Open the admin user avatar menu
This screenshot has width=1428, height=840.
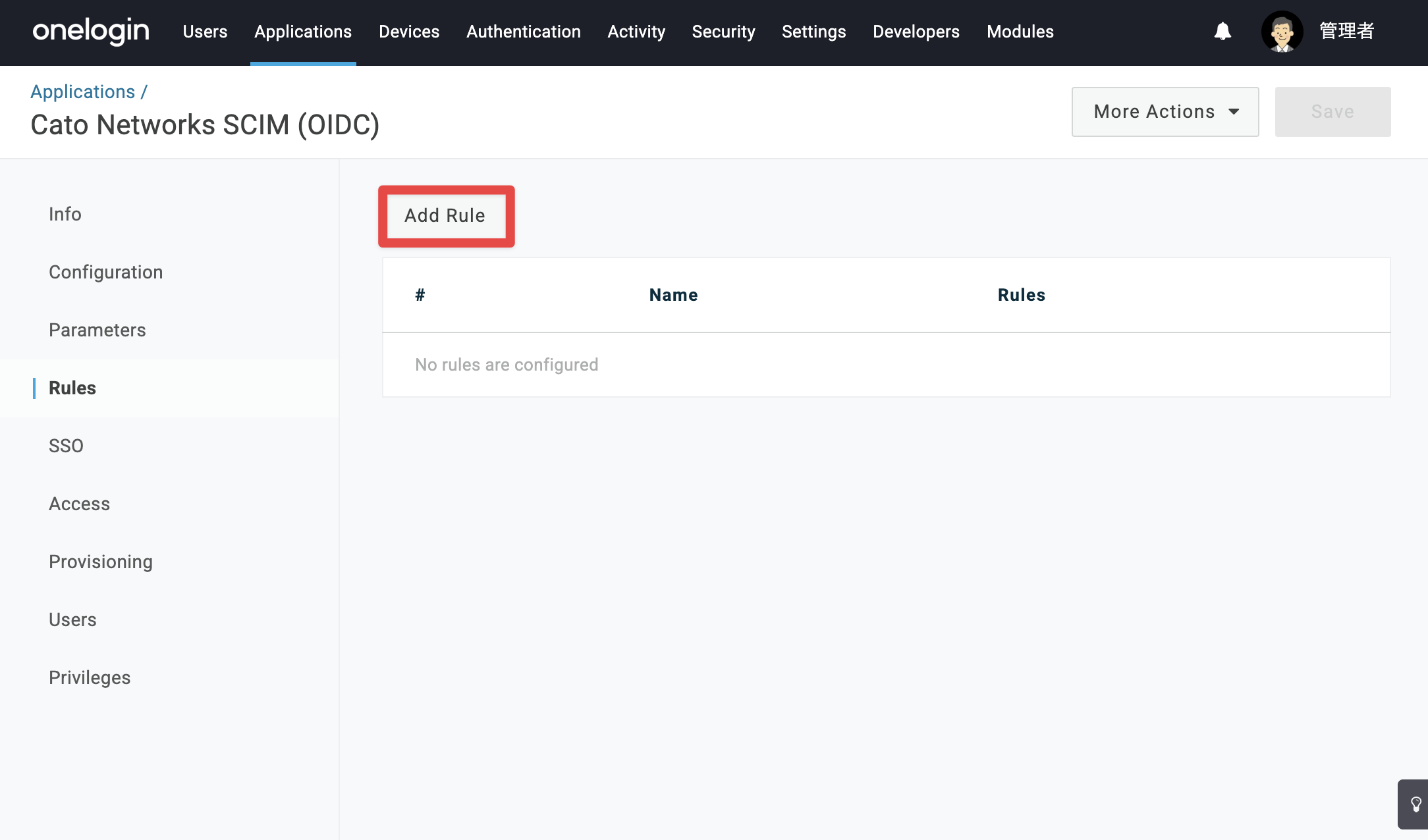pos(1282,32)
